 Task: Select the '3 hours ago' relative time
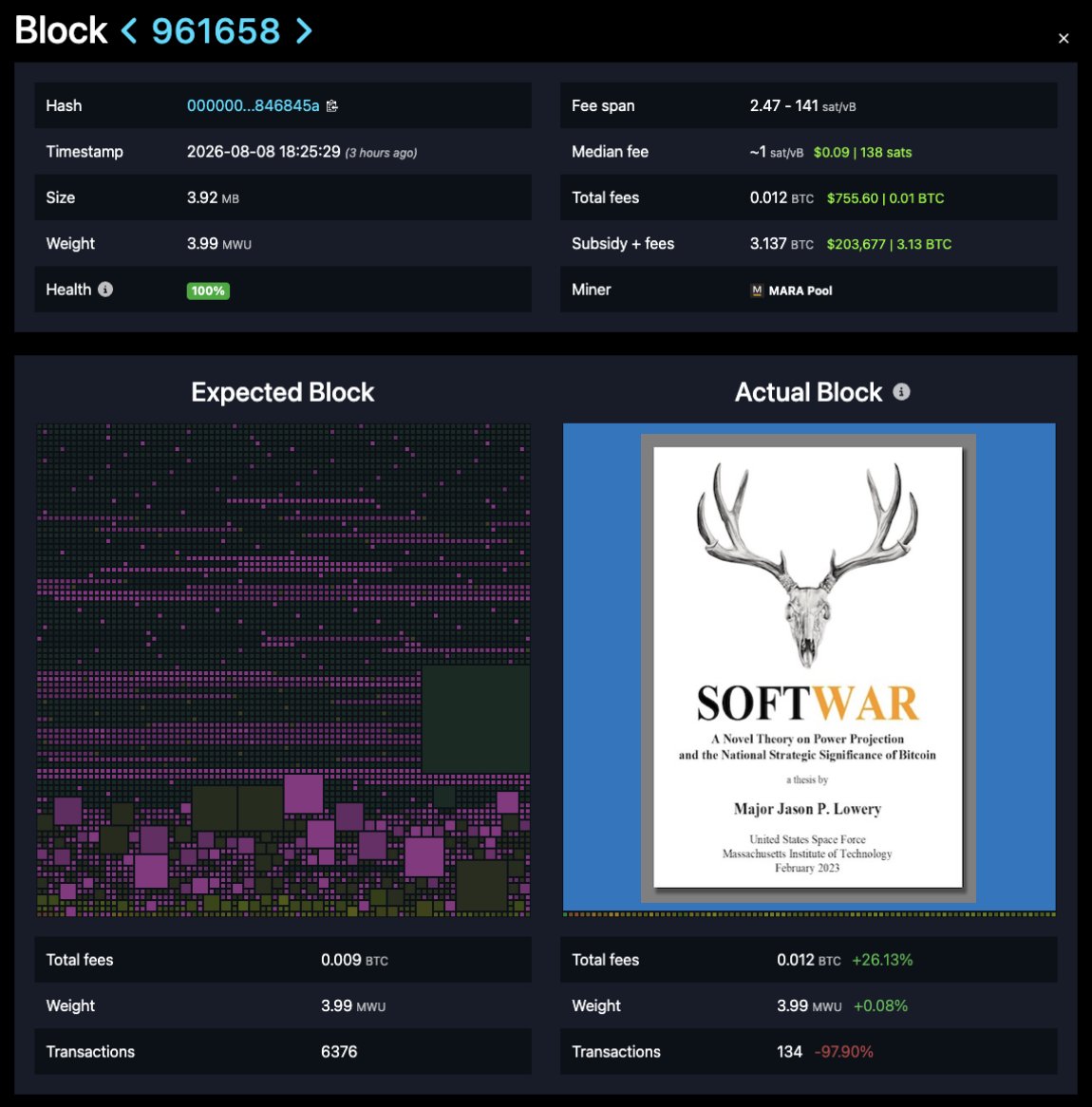381,153
